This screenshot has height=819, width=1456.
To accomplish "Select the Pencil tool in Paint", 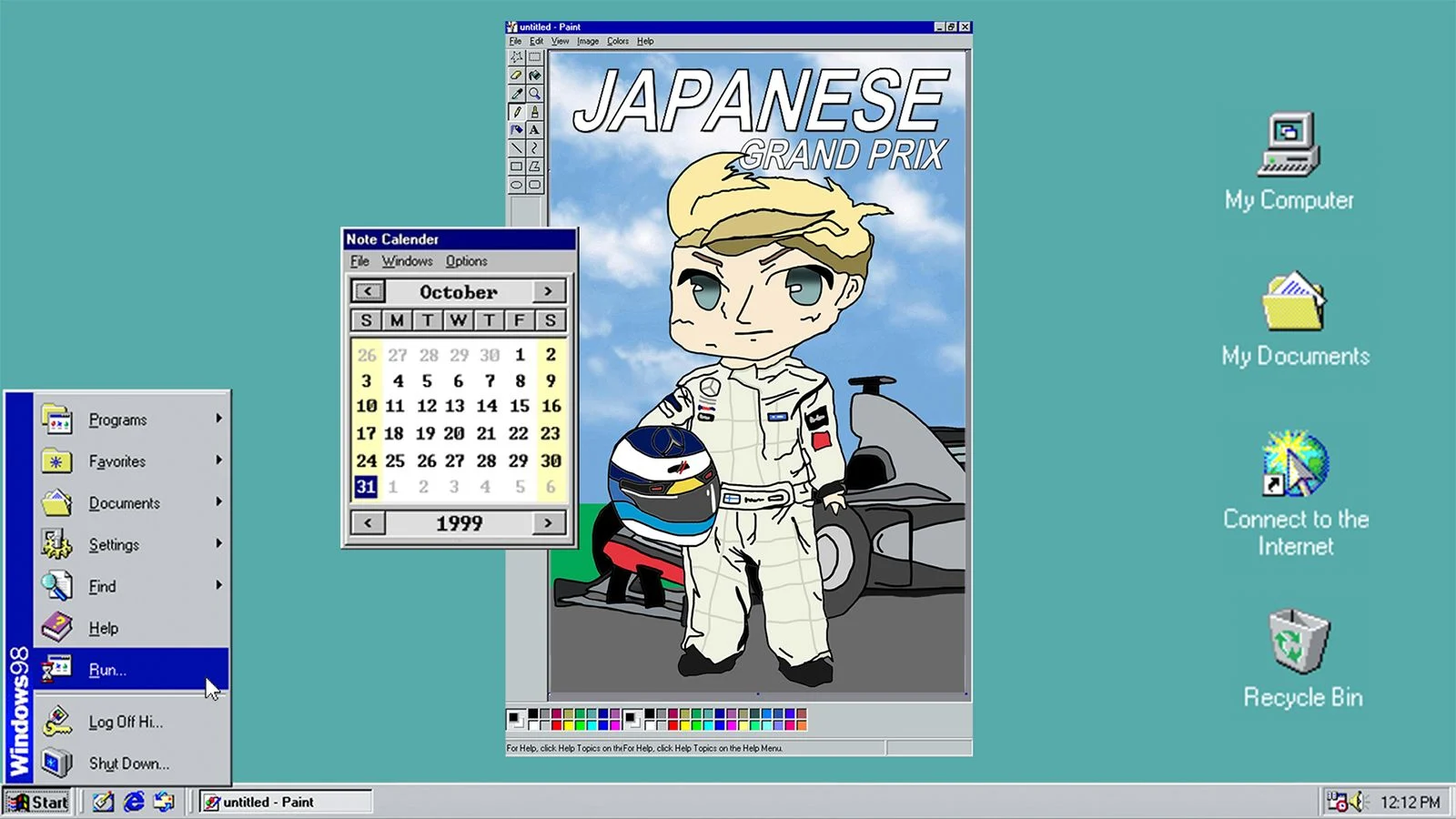I will pyautogui.click(x=517, y=112).
